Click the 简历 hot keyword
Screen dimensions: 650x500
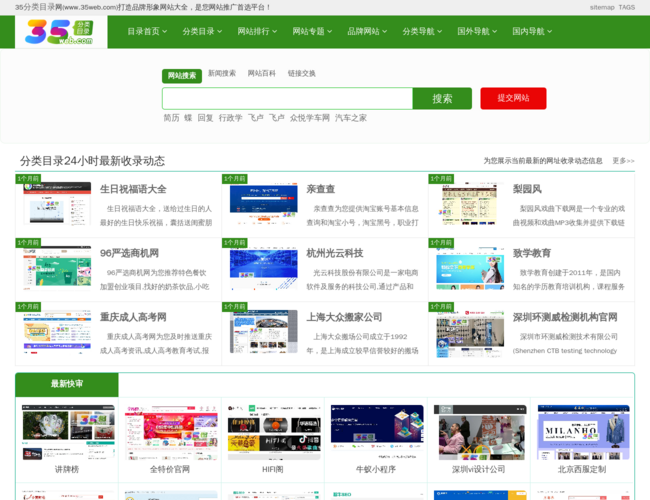click(171, 118)
